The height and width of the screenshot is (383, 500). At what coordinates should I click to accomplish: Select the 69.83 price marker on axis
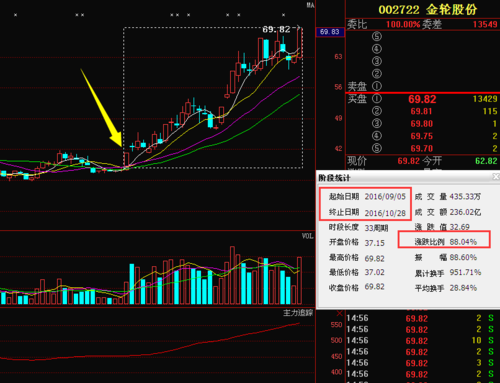click(x=330, y=32)
